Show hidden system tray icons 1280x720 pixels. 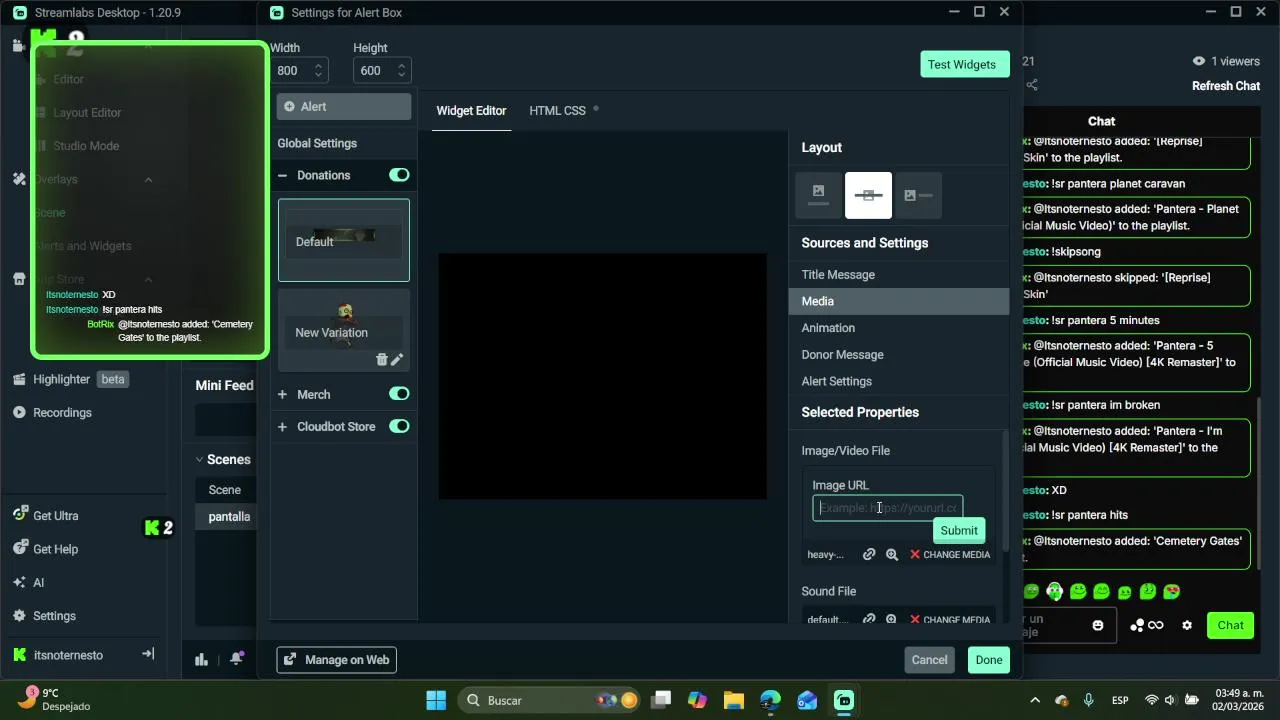pyautogui.click(x=1035, y=700)
